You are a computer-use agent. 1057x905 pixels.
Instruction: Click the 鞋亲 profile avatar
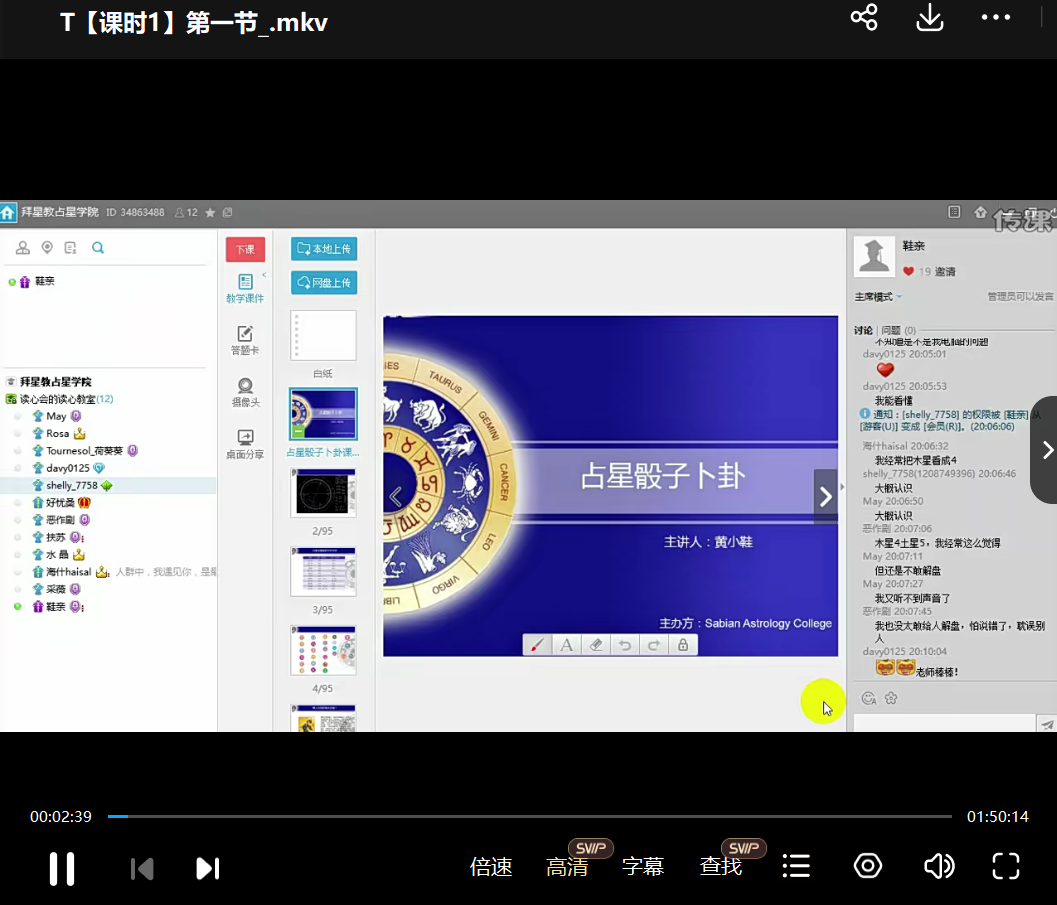coord(874,257)
